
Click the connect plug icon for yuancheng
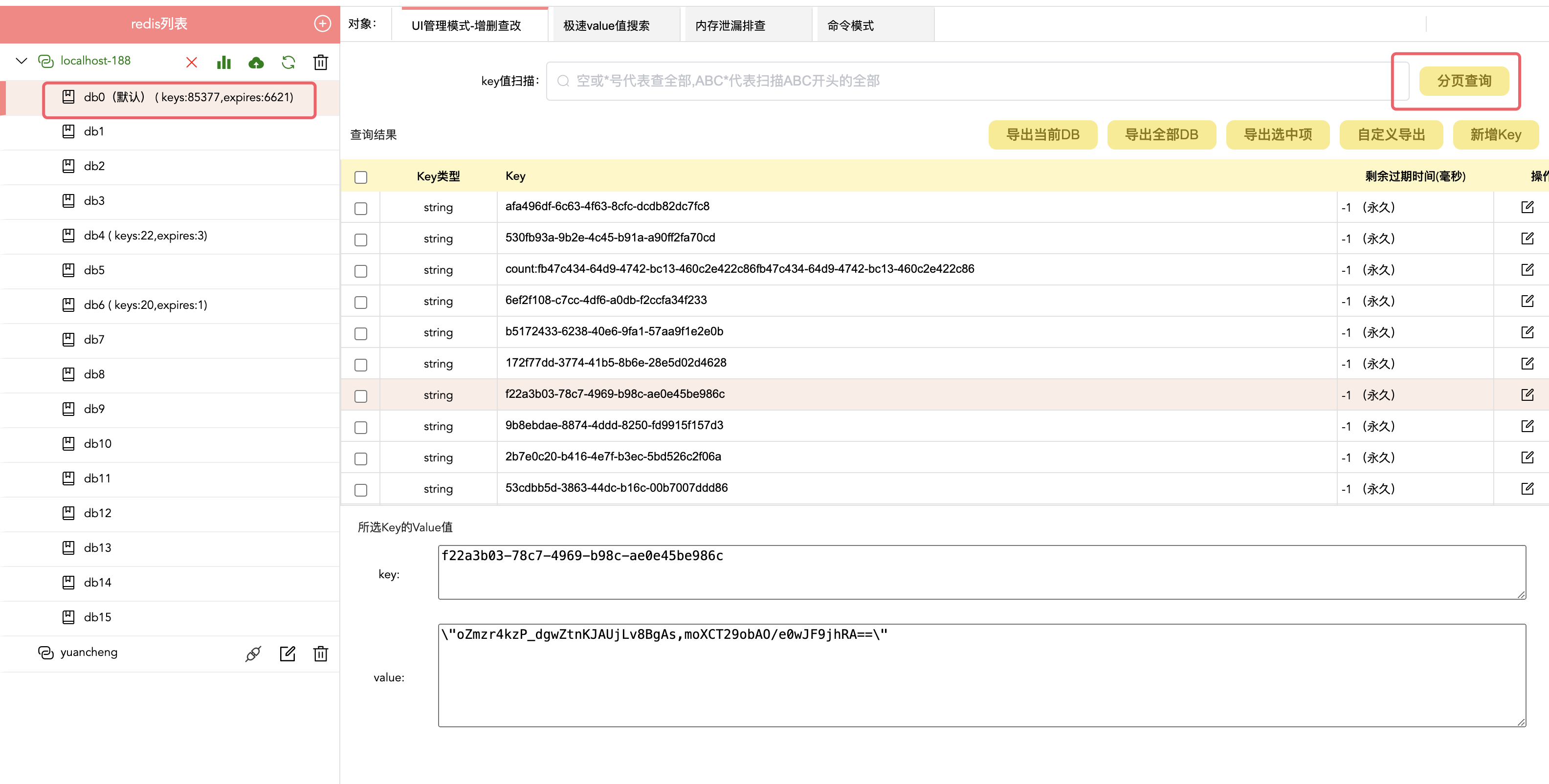click(253, 653)
